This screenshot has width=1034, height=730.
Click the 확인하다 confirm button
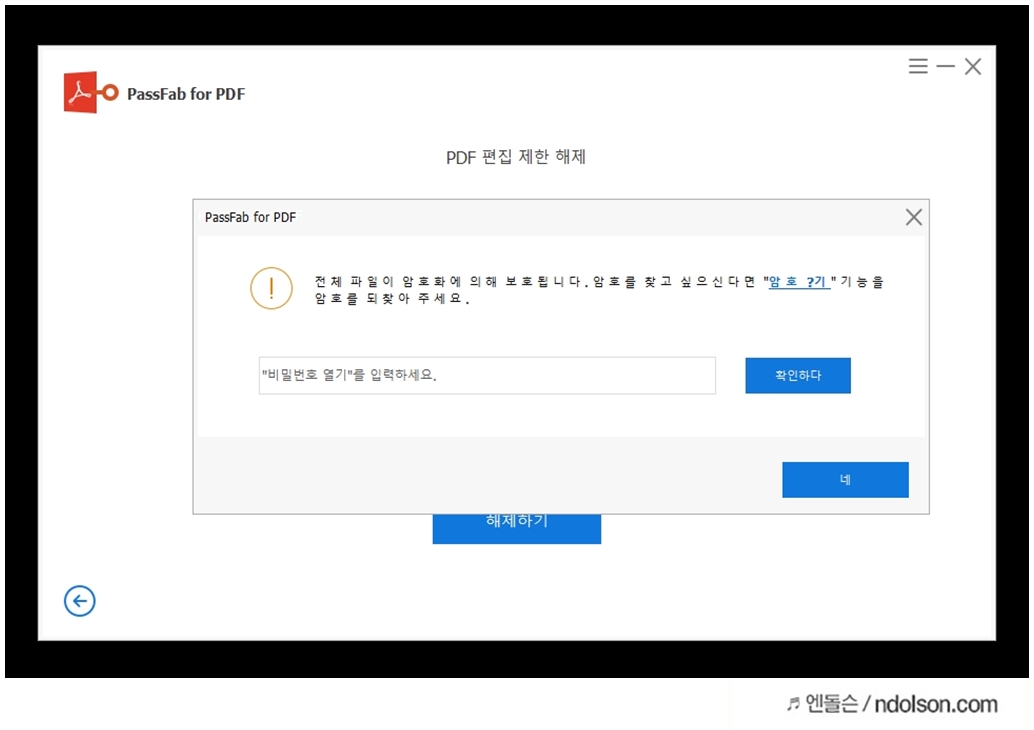pyautogui.click(x=798, y=375)
